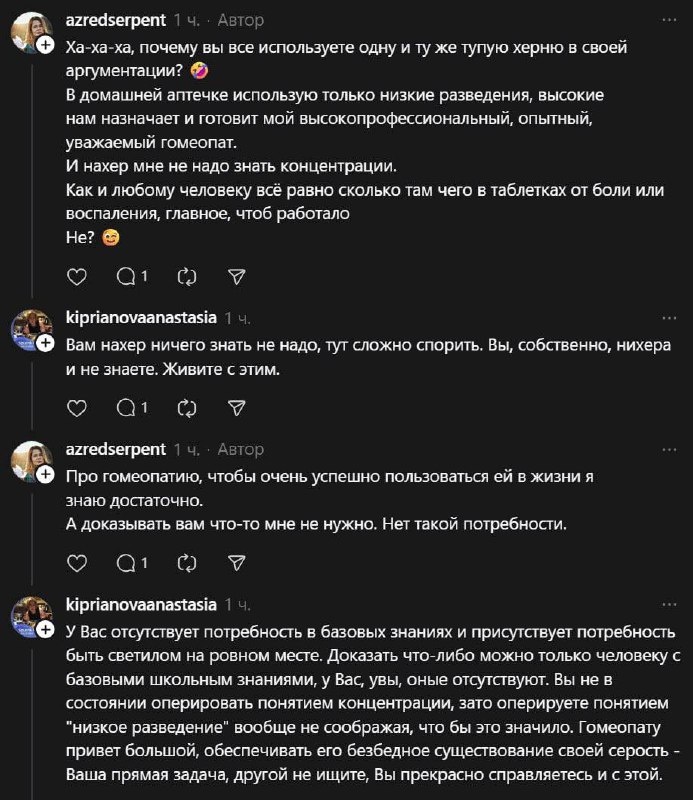Click kiprianovaanastasia's profile avatar picture

click(32, 330)
